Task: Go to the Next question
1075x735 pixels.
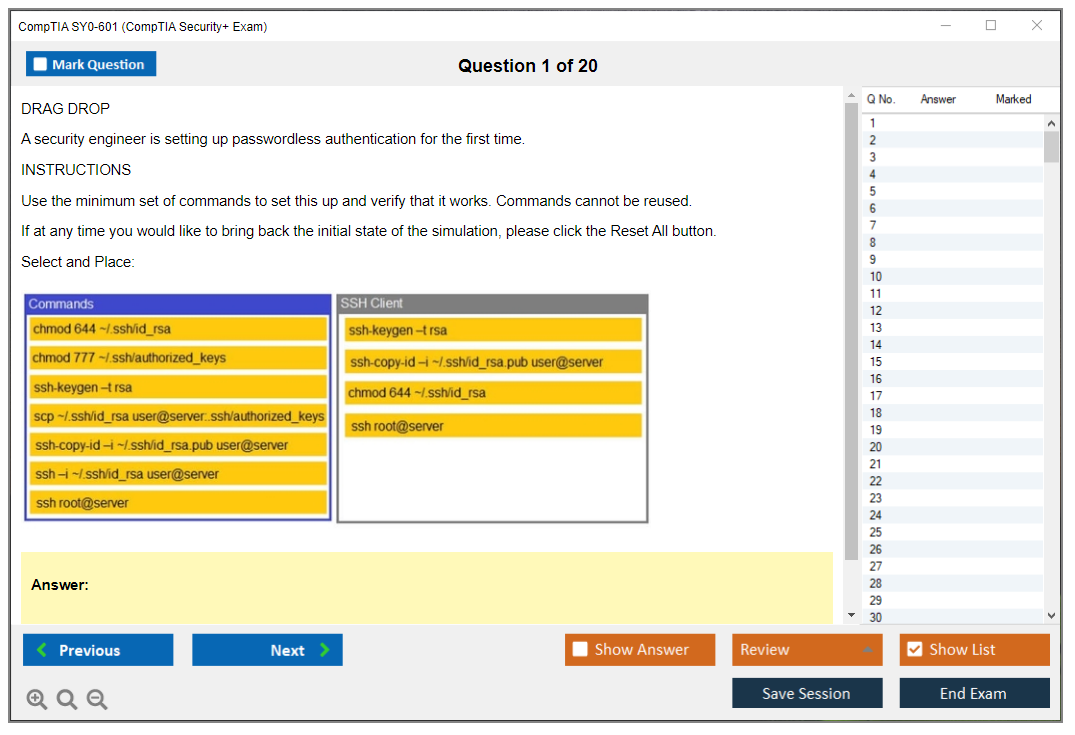Action: 267,650
